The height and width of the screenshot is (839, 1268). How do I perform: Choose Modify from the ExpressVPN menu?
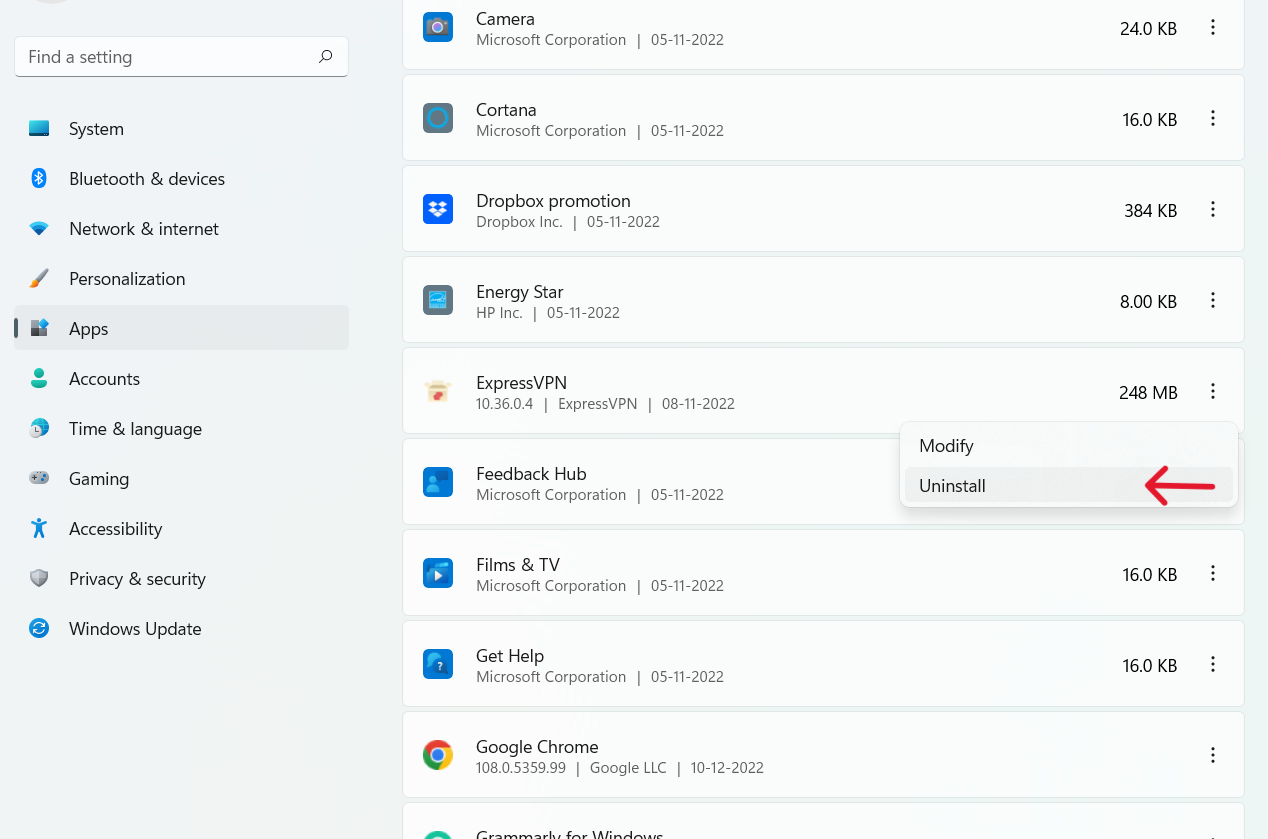[x=1068, y=446]
